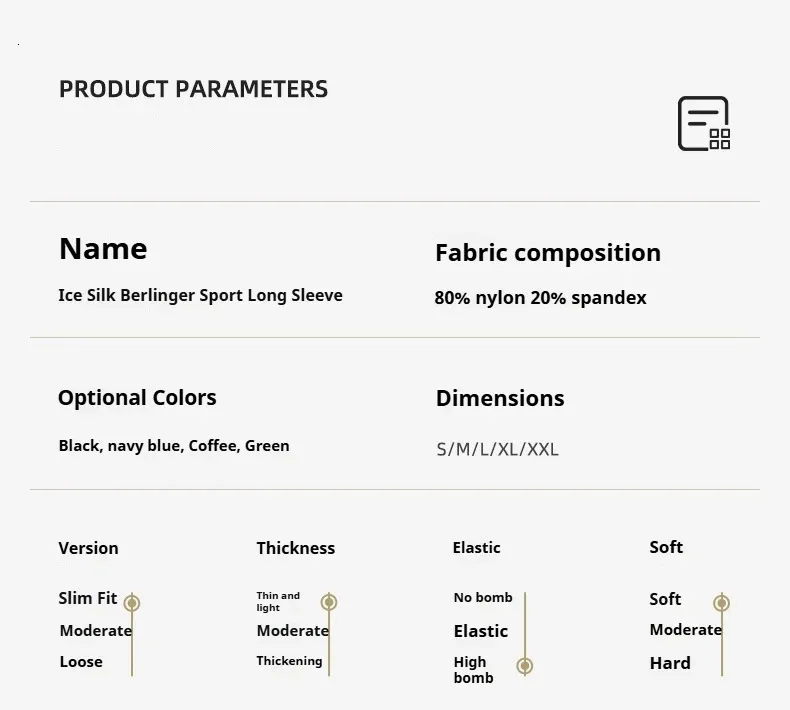Choose the Hard softness option
The height and width of the screenshot is (710, 790).
tap(669, 663)
